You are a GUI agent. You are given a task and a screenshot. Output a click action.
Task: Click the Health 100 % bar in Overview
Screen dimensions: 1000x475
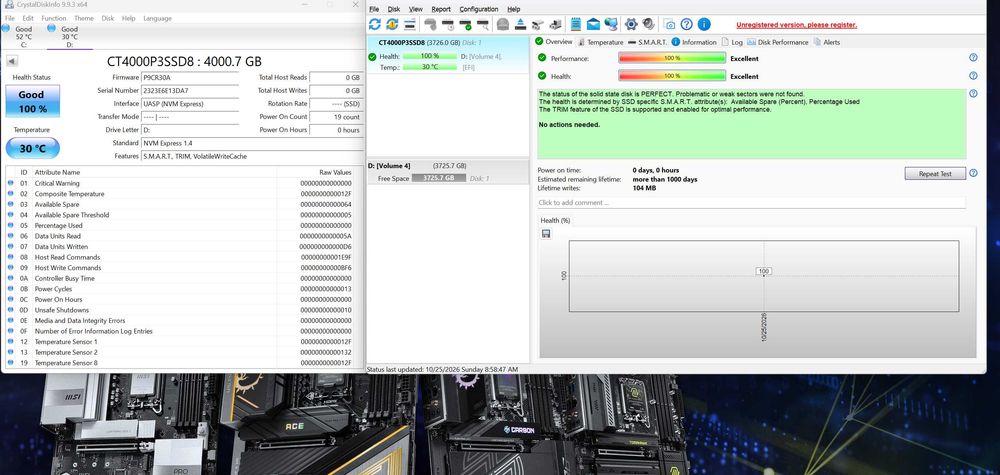point(672,76)
